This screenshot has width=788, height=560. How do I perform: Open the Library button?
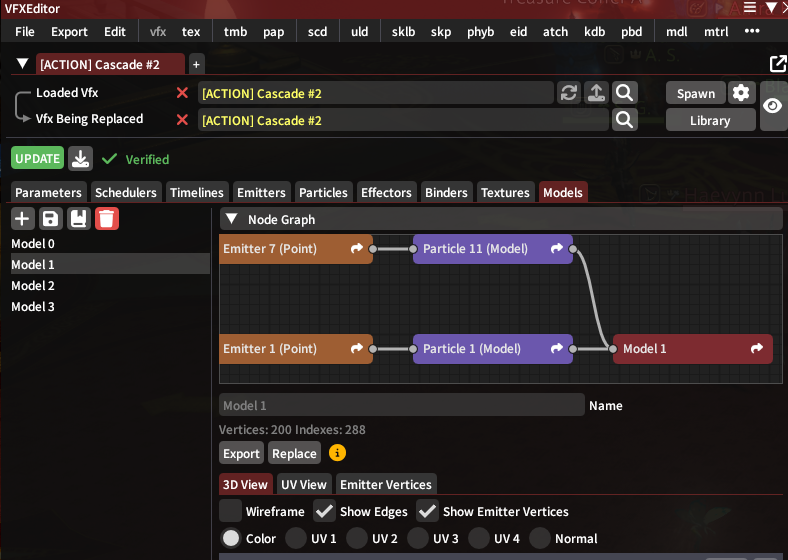(710, 120)
